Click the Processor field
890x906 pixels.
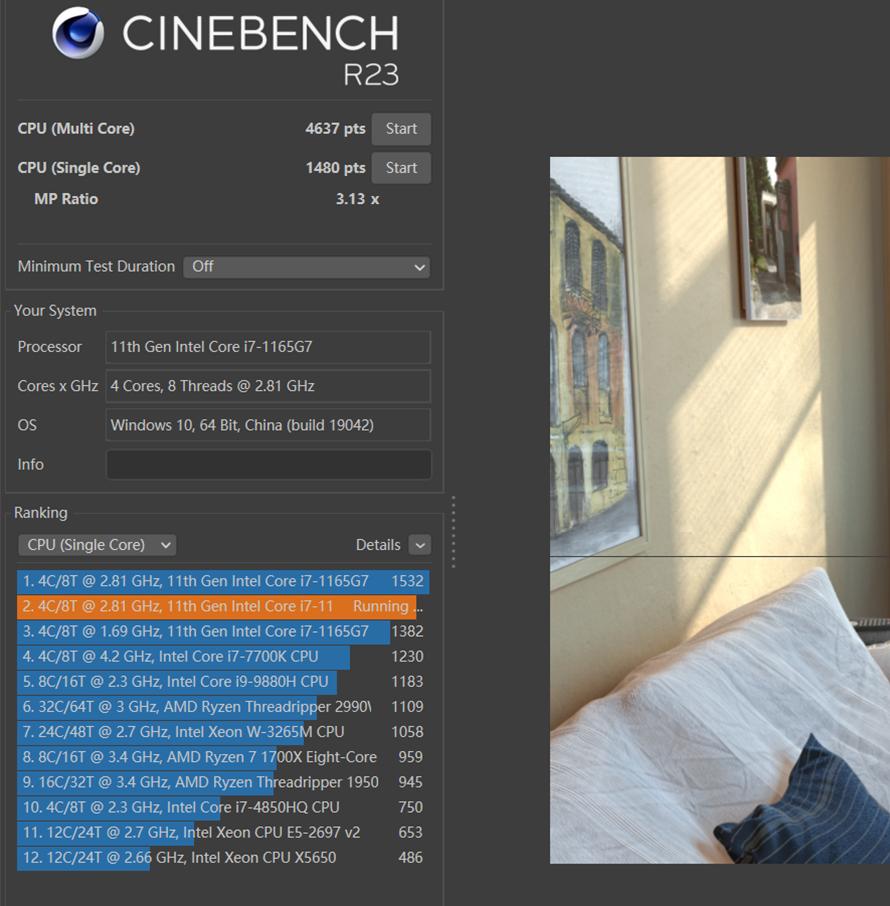[x=268, y=347]
